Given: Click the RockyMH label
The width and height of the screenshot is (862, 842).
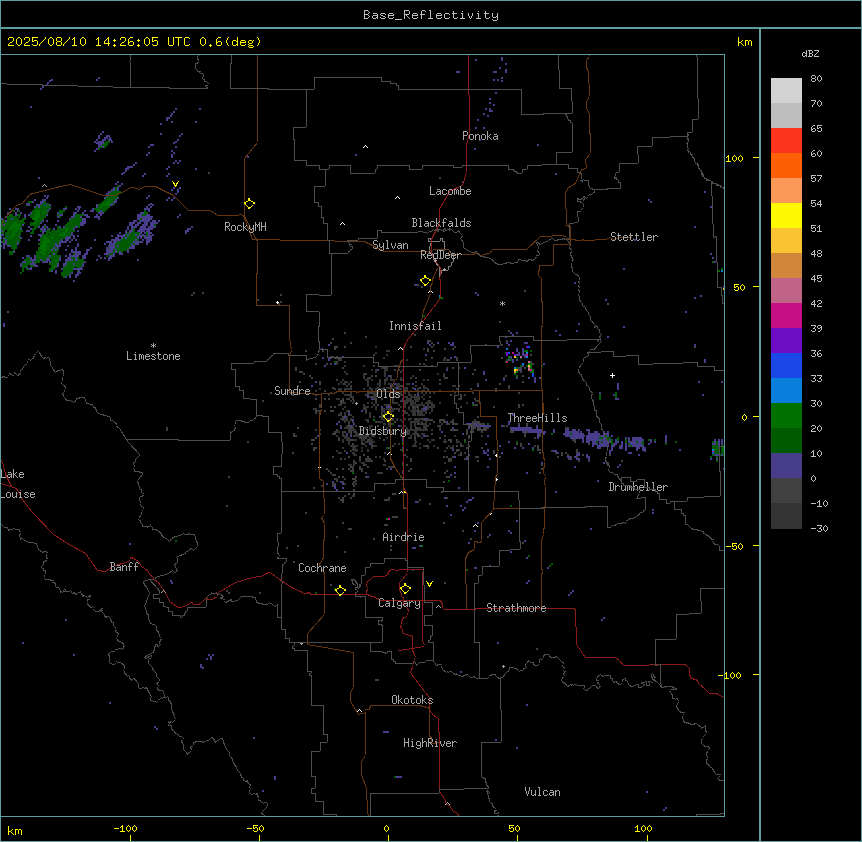Looking at the screenshot, I should point(245,227).
